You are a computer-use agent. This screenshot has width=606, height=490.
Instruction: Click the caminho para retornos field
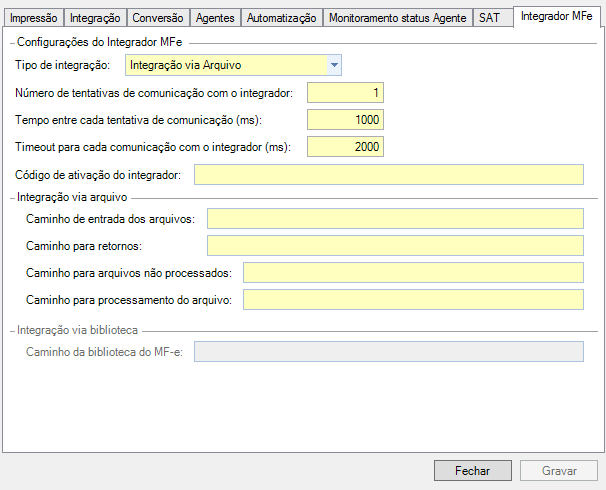[394, 245]
